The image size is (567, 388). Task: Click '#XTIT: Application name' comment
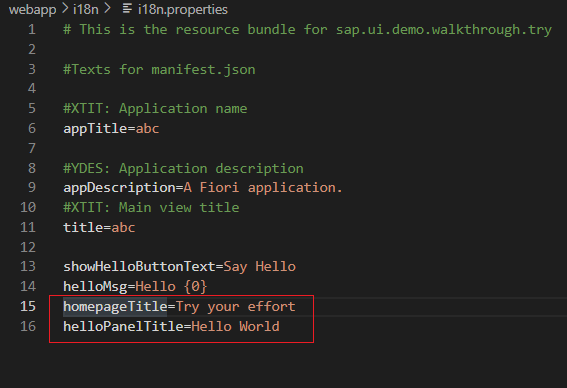(x=155, y=108)
